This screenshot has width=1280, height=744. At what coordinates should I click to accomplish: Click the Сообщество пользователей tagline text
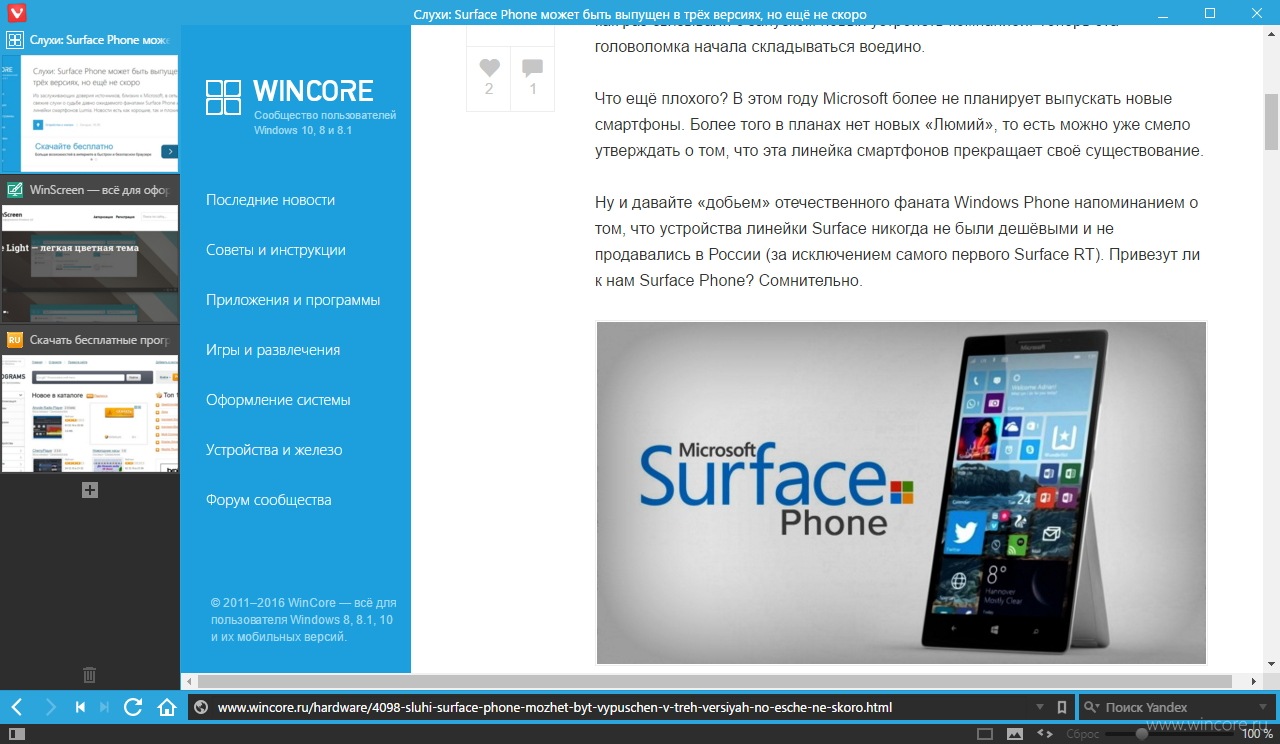(325, 123)
